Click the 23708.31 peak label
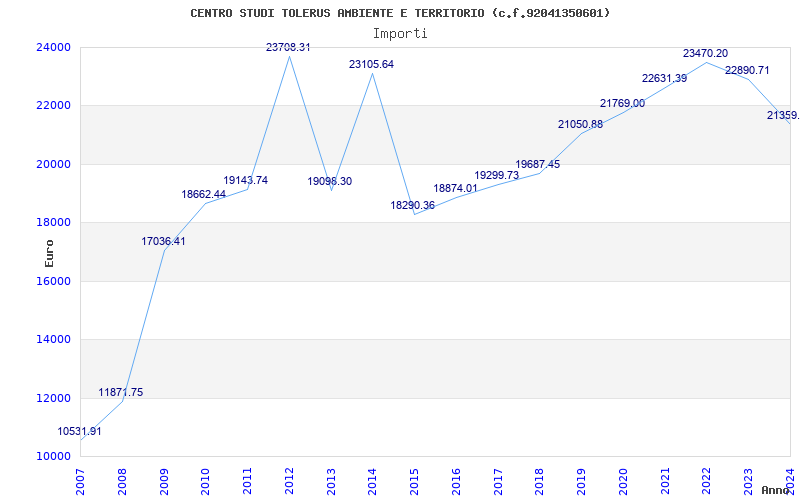 [288, 47]
